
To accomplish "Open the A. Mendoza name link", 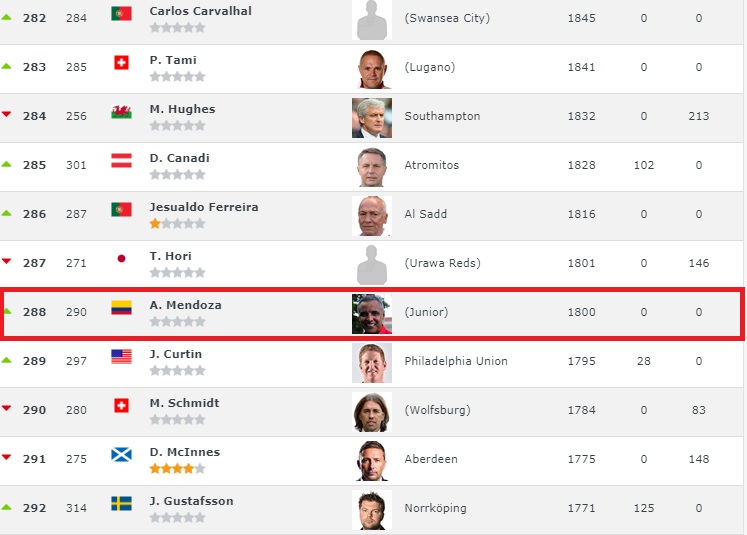I will [184, 305].
